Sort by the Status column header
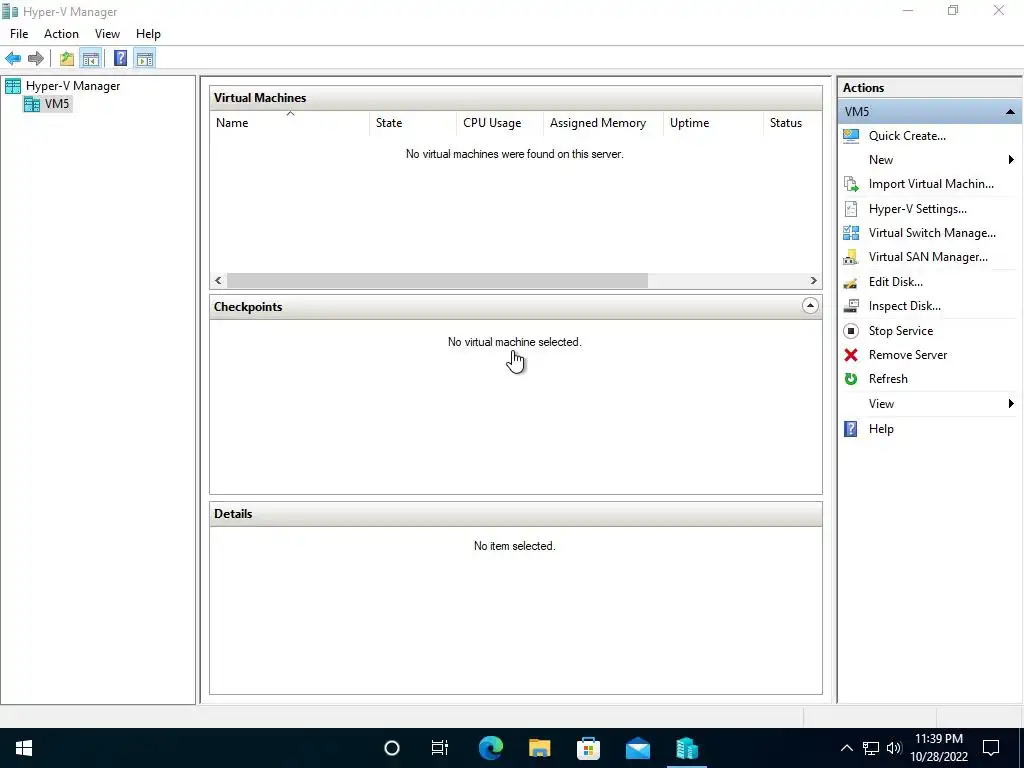This screenshot has height=768, width=1024. coord(792,123)
